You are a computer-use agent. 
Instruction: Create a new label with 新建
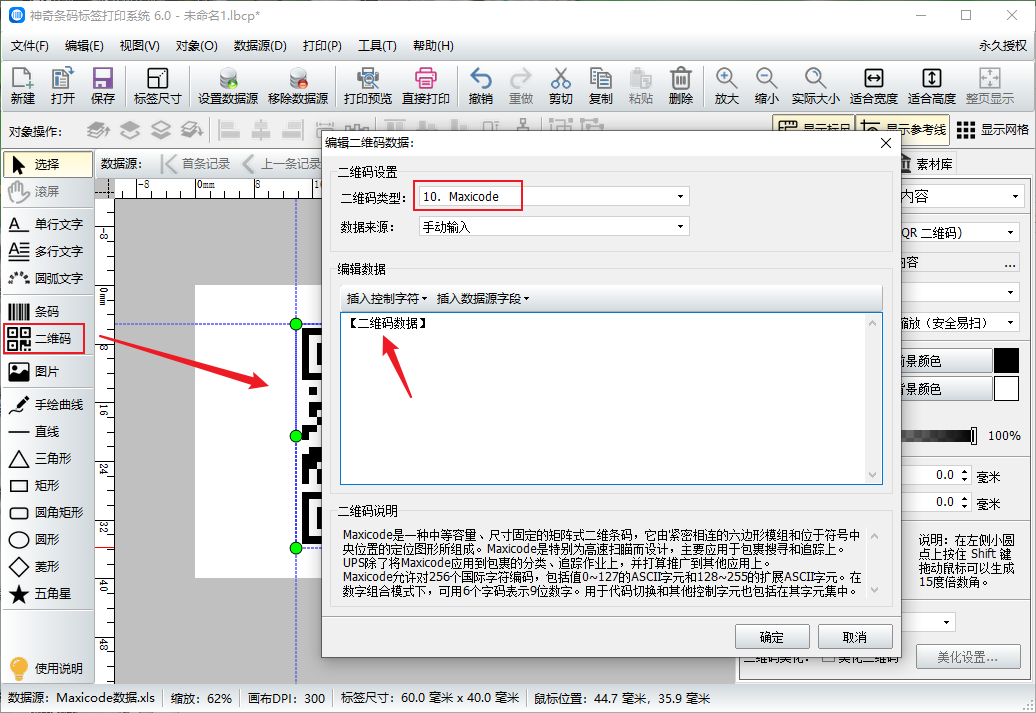[x=22, y=86]
